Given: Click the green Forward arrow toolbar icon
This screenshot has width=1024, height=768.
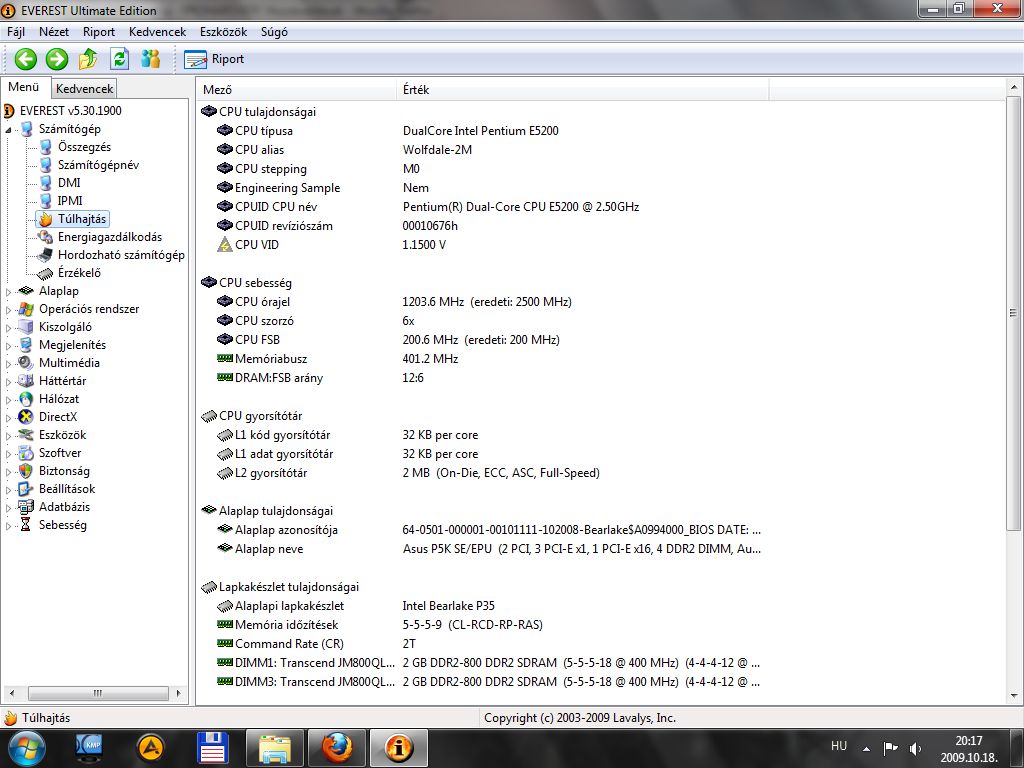Looking at the screenshot, I should click(x=57, y=59).
